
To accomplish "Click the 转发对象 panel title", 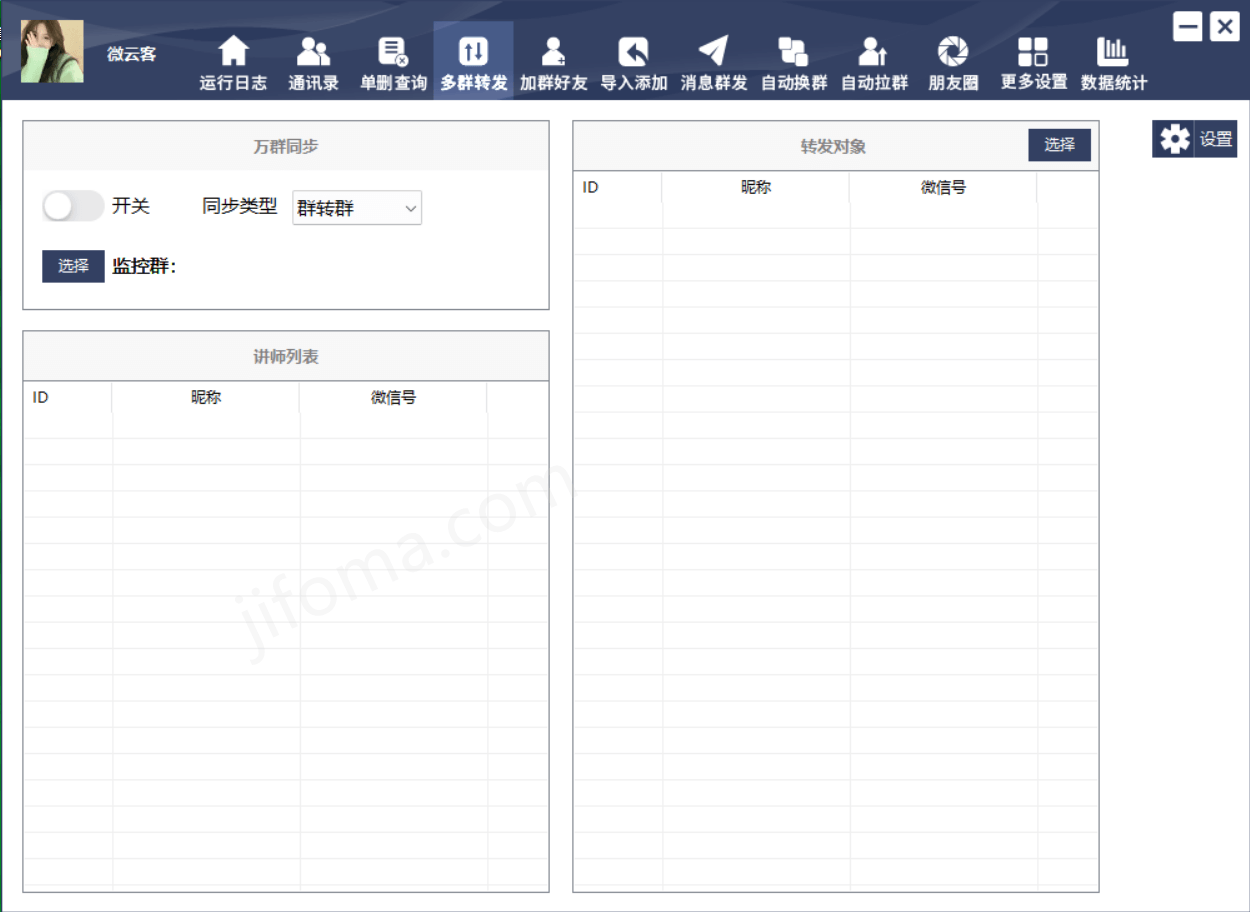I will pyautogui.click(x=833, y=146).
